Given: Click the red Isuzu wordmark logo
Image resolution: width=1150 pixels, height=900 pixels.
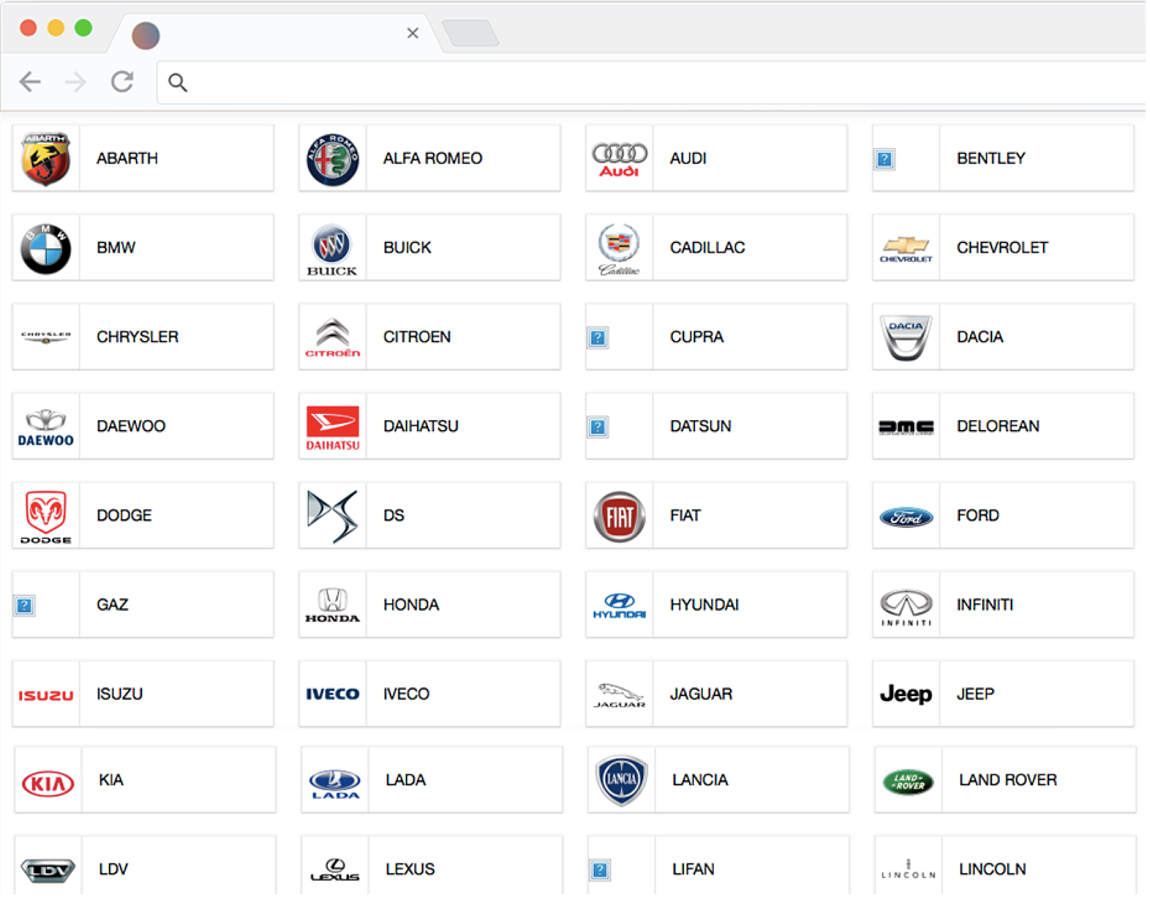Looking at the screenshot, I should 45,695.
